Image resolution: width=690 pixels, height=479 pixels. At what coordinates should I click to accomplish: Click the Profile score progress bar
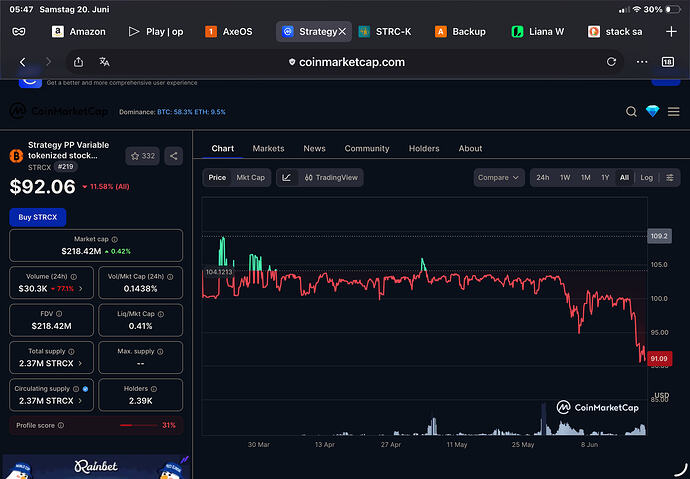point(139,425)
